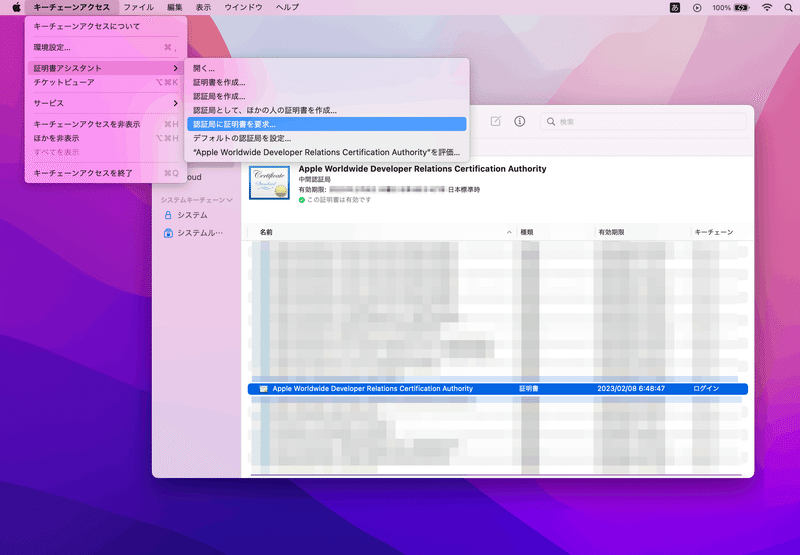Screen dimensions: 800x555
Task: Open the 編集 menu
Action: tap(174, 7)
